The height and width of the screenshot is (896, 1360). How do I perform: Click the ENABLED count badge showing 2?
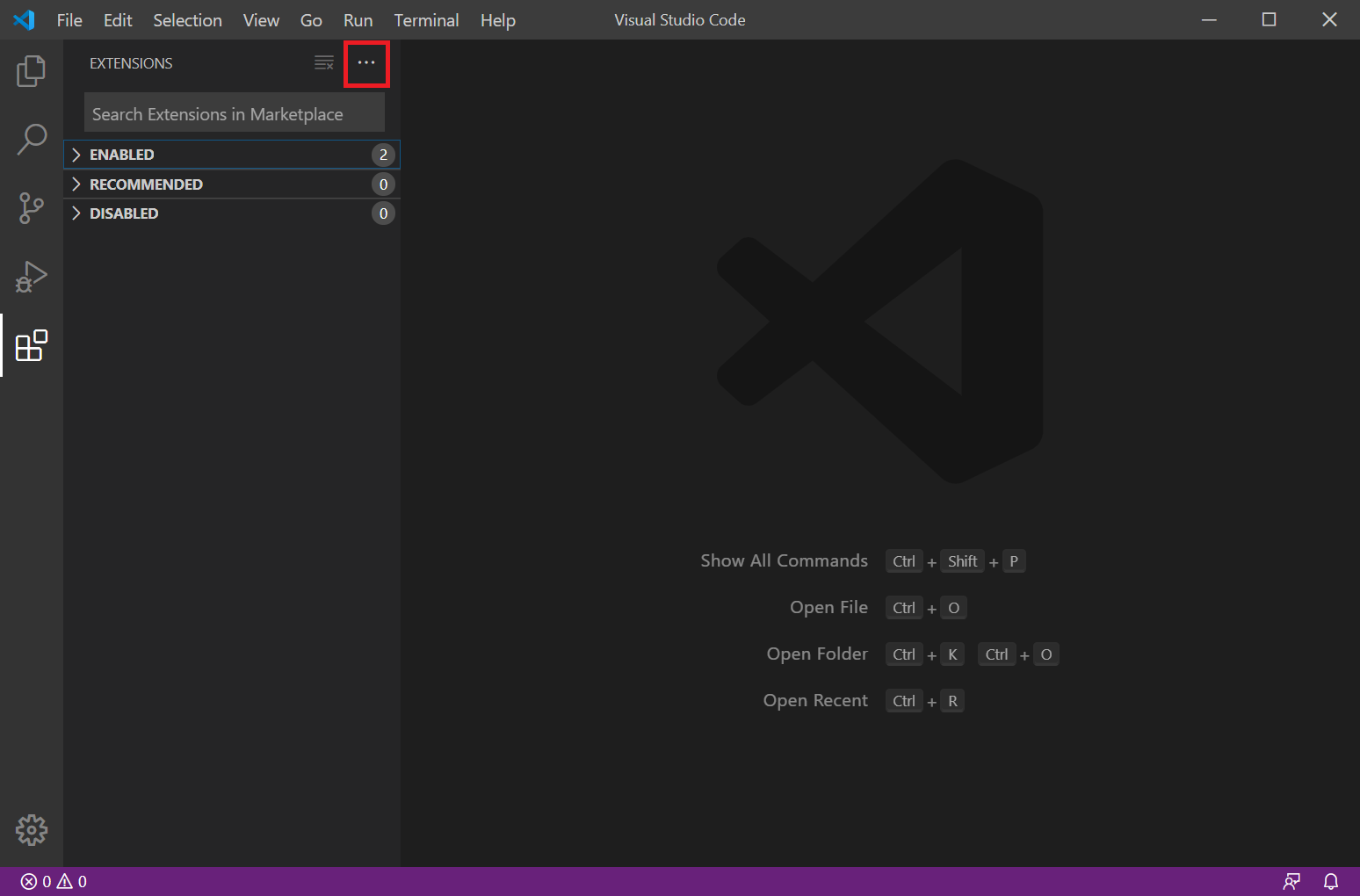click(x=383, y=155)
